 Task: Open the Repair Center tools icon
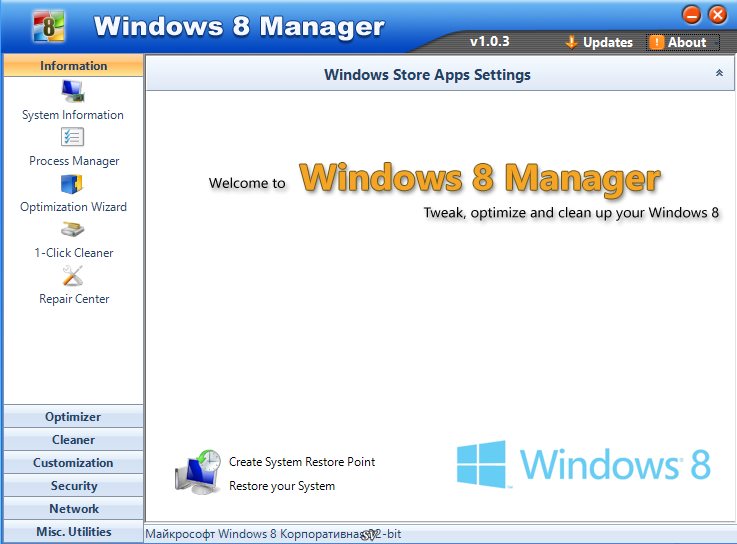click(72, 276)
